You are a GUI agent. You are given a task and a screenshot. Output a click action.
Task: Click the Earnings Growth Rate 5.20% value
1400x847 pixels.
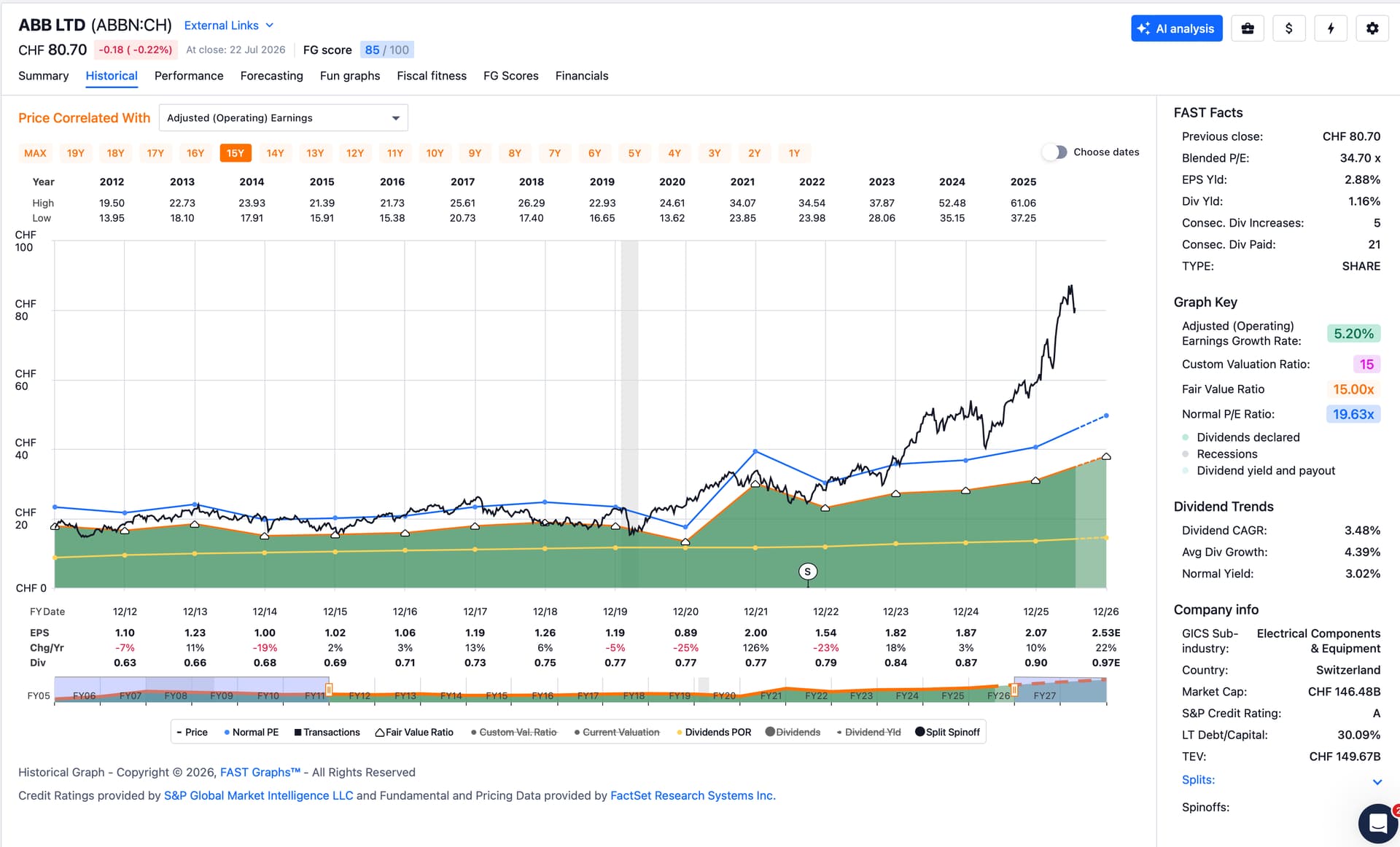click(x=1353, y=334)
